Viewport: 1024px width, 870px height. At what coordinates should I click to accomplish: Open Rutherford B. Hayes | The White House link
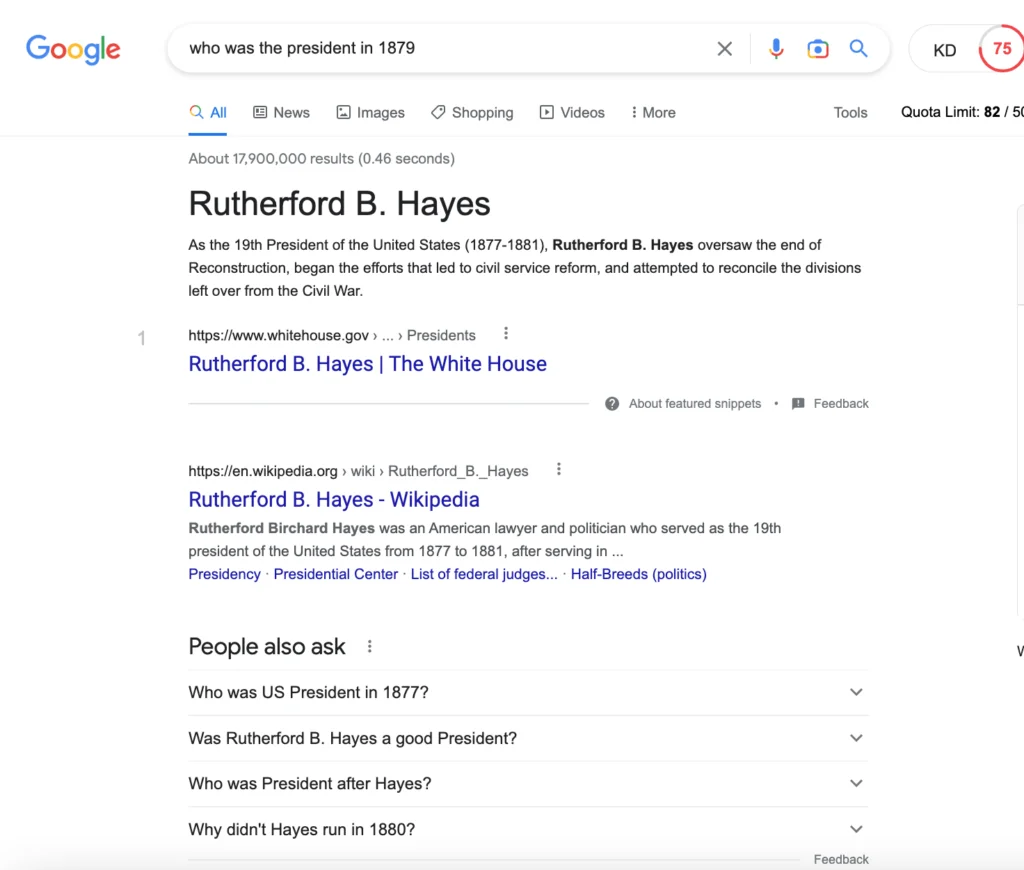368,364
